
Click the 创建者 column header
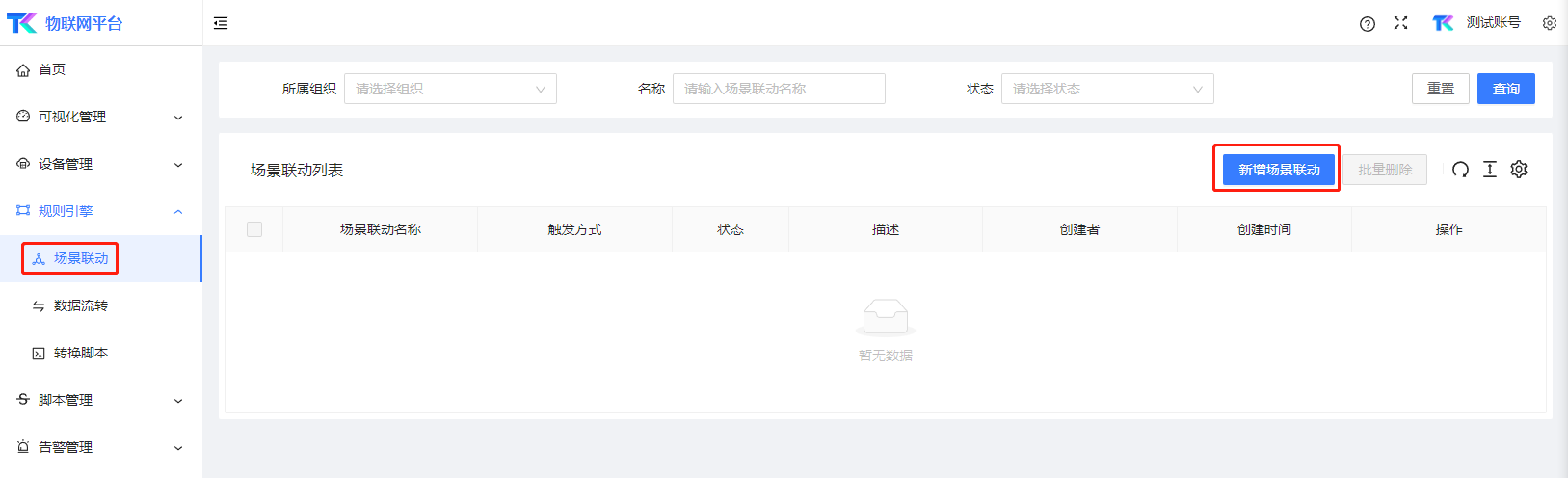click(1079, 229)
